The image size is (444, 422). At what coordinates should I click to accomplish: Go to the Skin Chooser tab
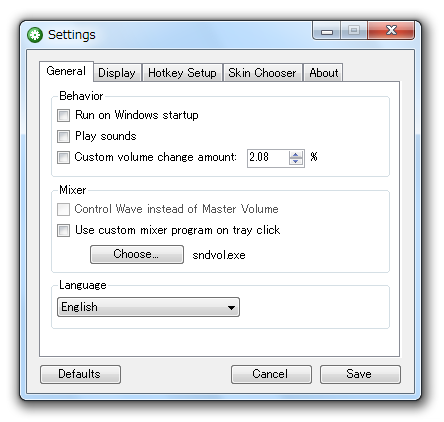(x=262, y=73)
